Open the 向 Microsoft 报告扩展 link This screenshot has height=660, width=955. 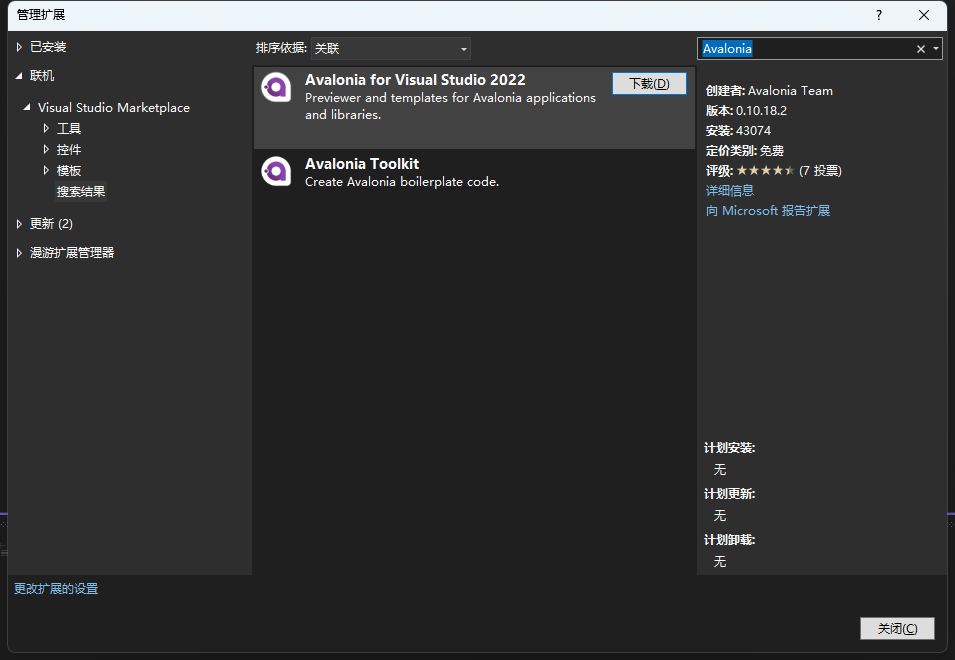(767, 211)
